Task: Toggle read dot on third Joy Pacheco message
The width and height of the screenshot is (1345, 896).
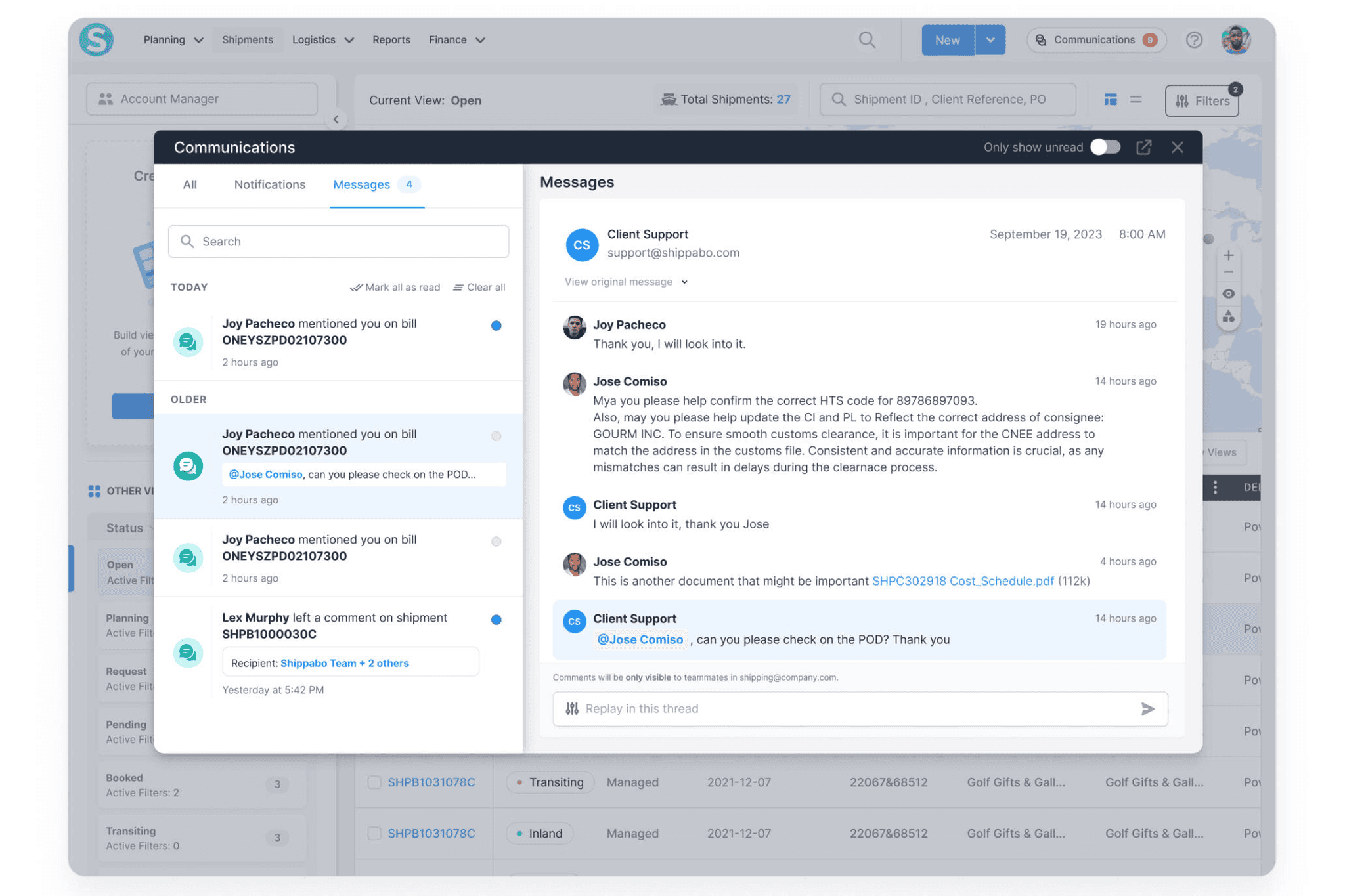Action: click(x=496, y=542)
